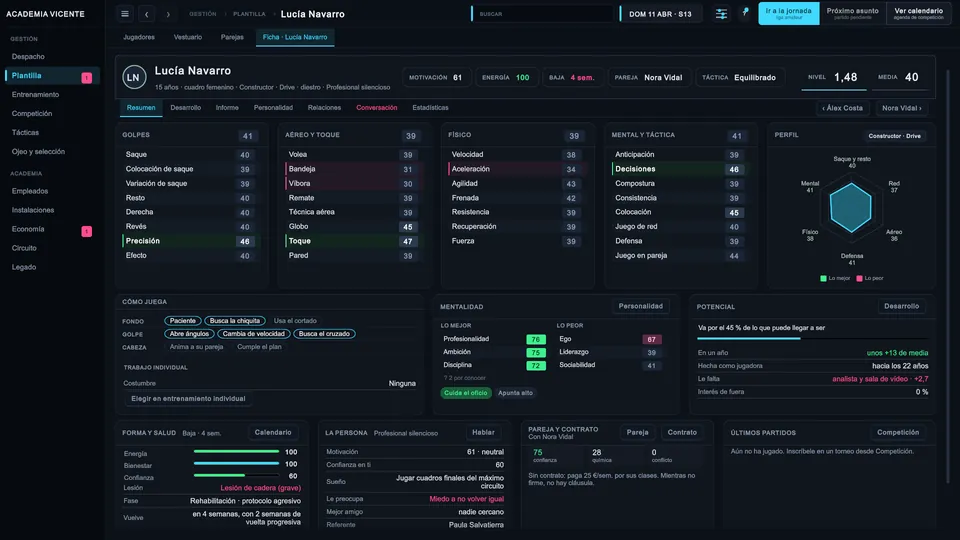Viewport: 960px width, 540px height.
Task: Click the Buscar search field
Action: [x=542, y=13]
